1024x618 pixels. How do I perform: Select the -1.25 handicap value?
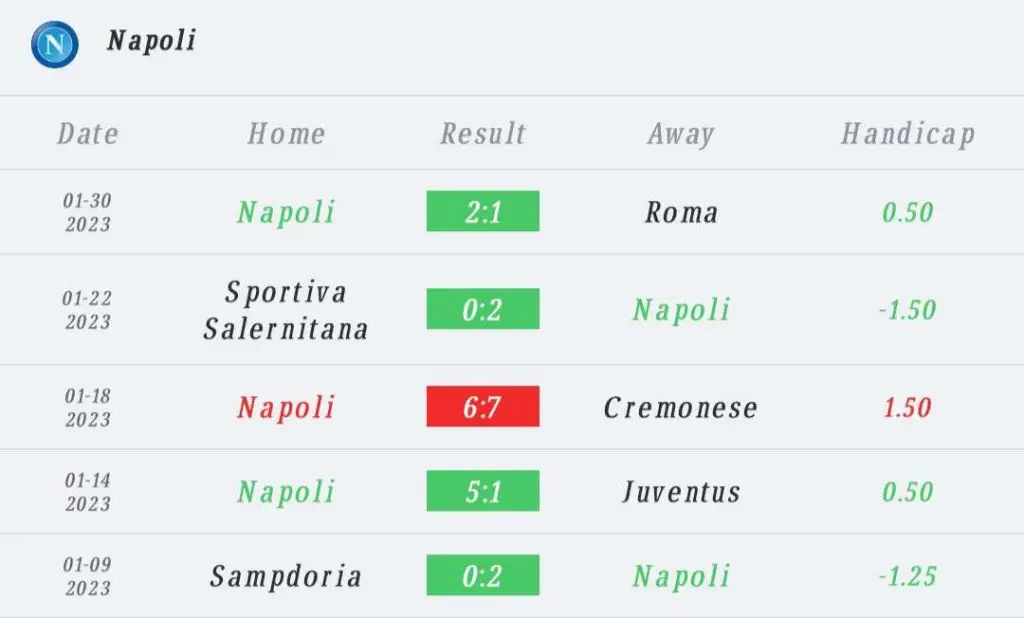[907, 576]
